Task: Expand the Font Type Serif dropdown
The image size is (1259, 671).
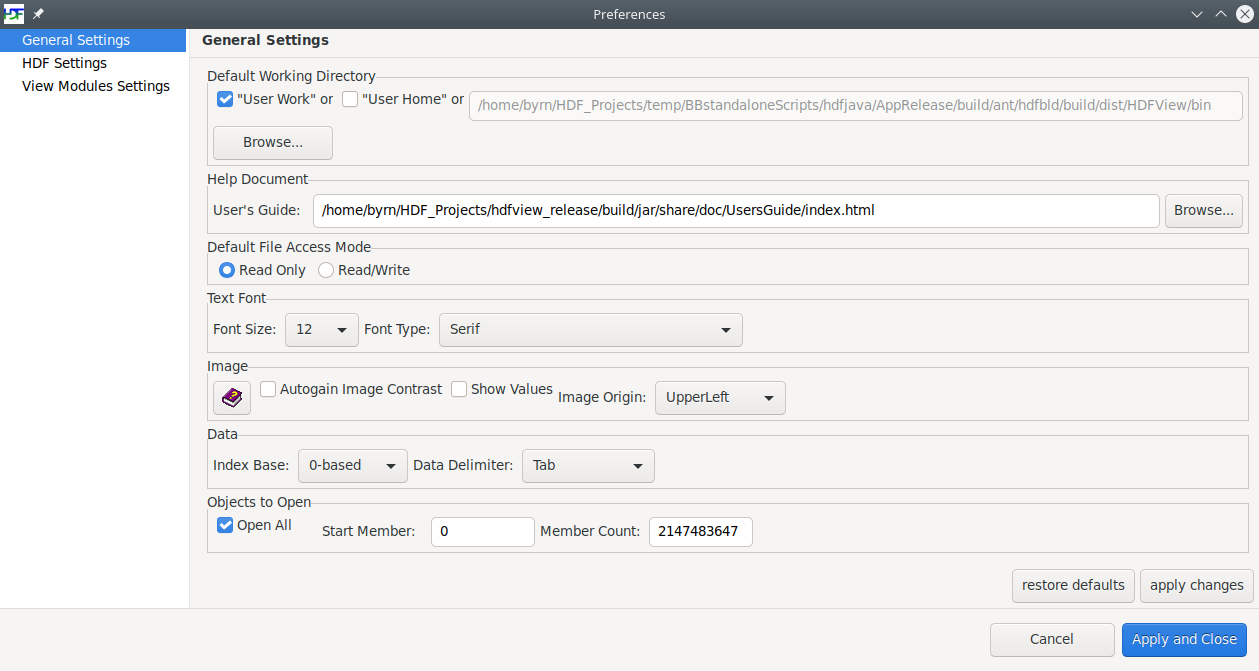Action: [591, 329]
